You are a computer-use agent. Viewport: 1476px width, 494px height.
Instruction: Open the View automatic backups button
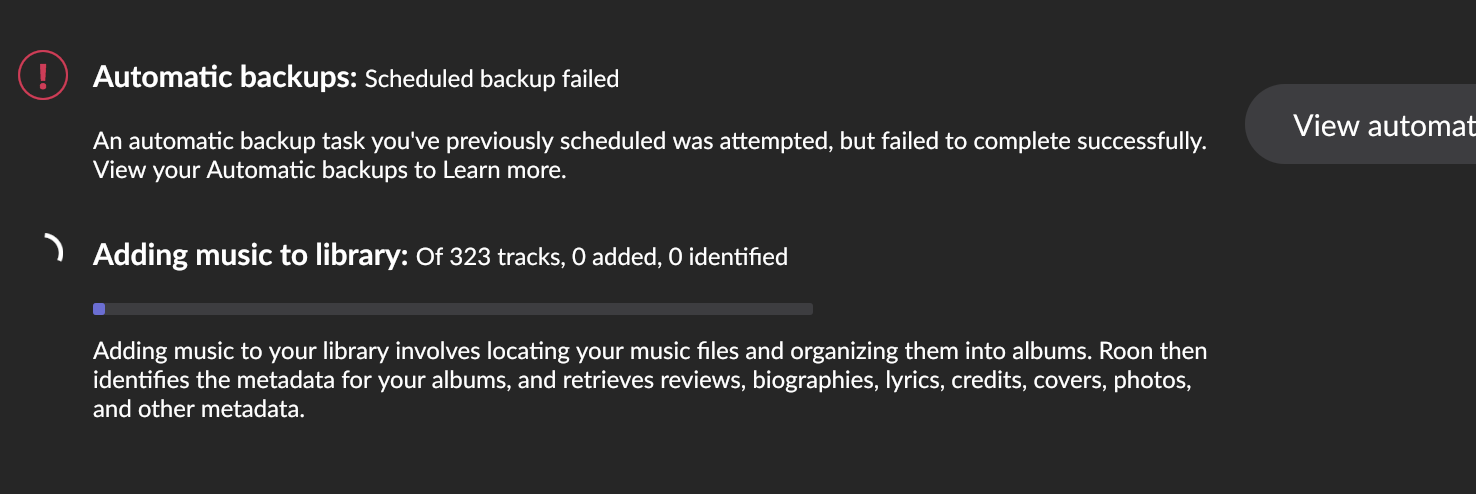1360,124
